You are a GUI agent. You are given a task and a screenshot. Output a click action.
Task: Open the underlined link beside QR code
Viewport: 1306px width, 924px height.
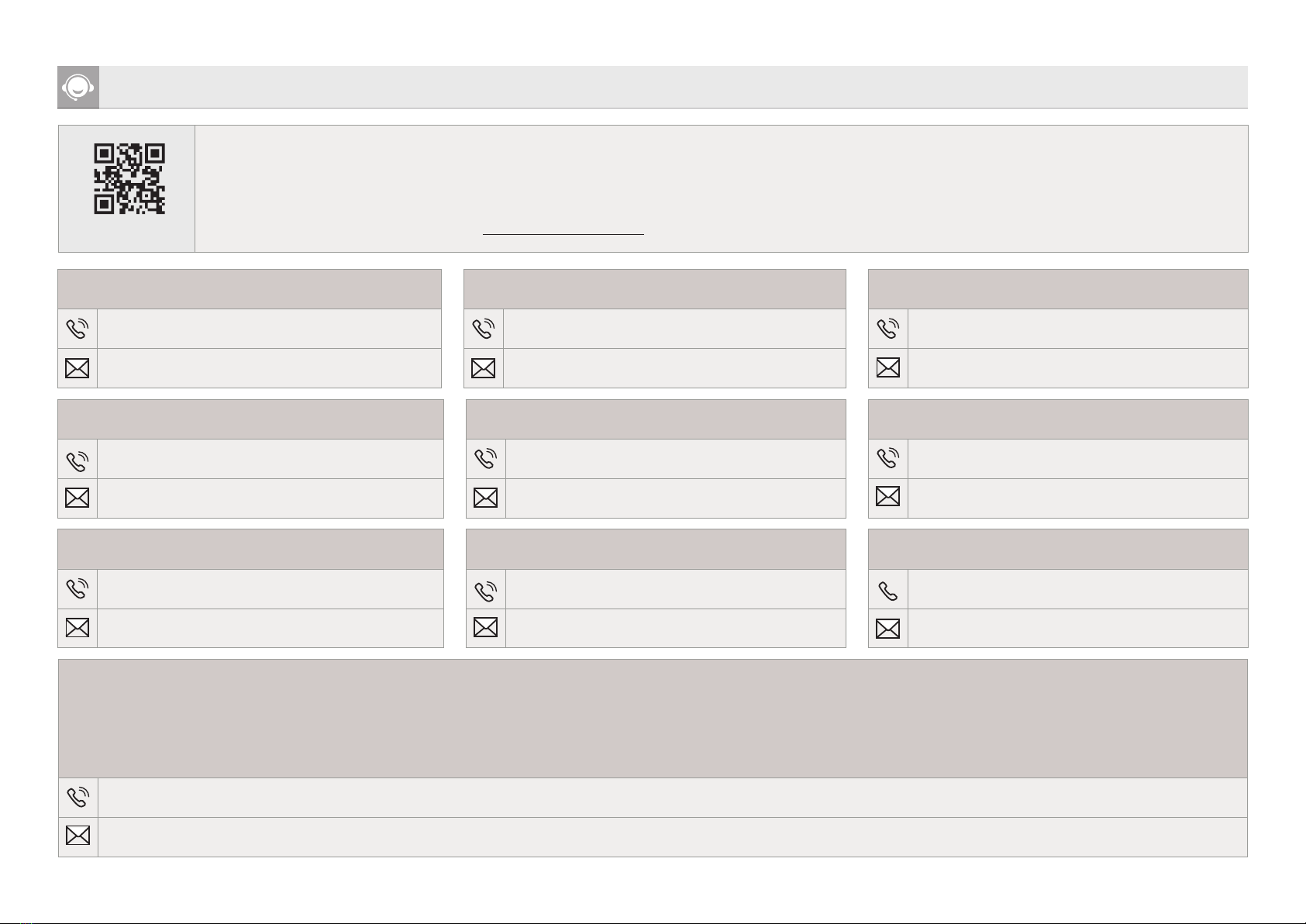click(563, 232)
